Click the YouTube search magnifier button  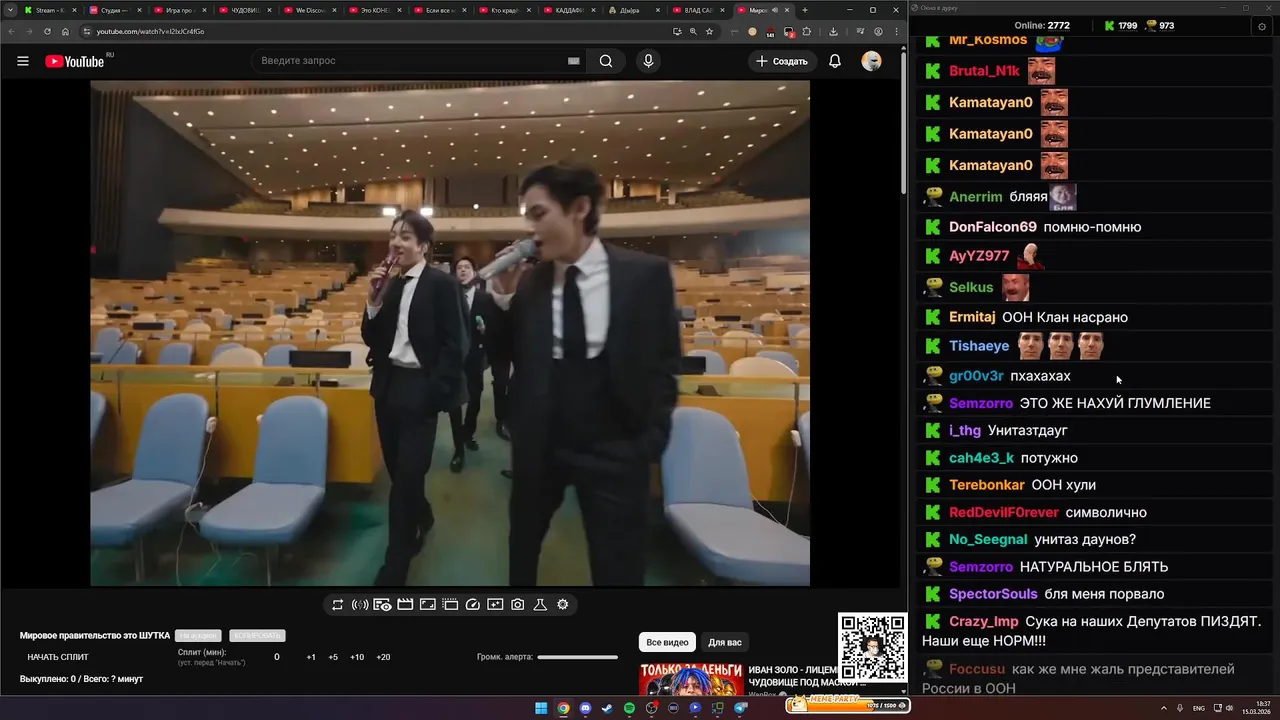click(x=606, y=61)
